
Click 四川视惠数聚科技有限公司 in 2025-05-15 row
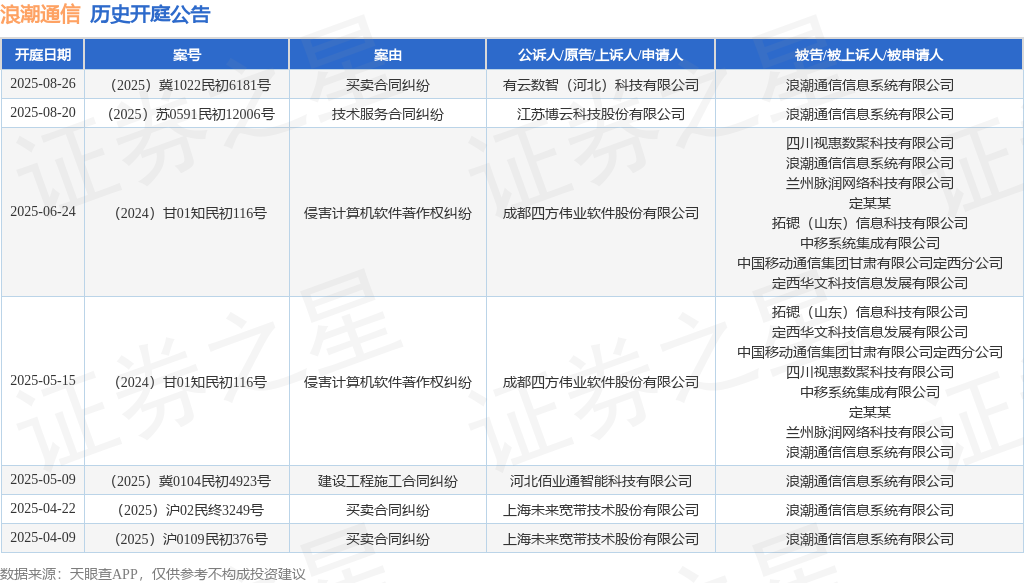click(x=870, y=372)
